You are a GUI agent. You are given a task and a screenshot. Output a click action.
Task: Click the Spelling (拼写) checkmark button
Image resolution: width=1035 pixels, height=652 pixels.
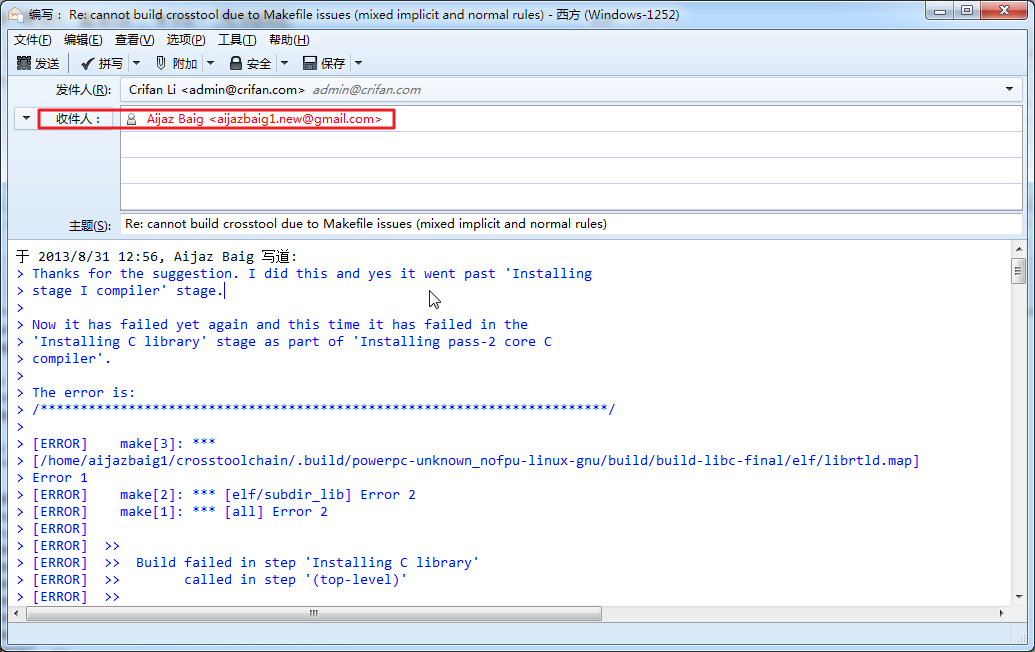[102, 63]
